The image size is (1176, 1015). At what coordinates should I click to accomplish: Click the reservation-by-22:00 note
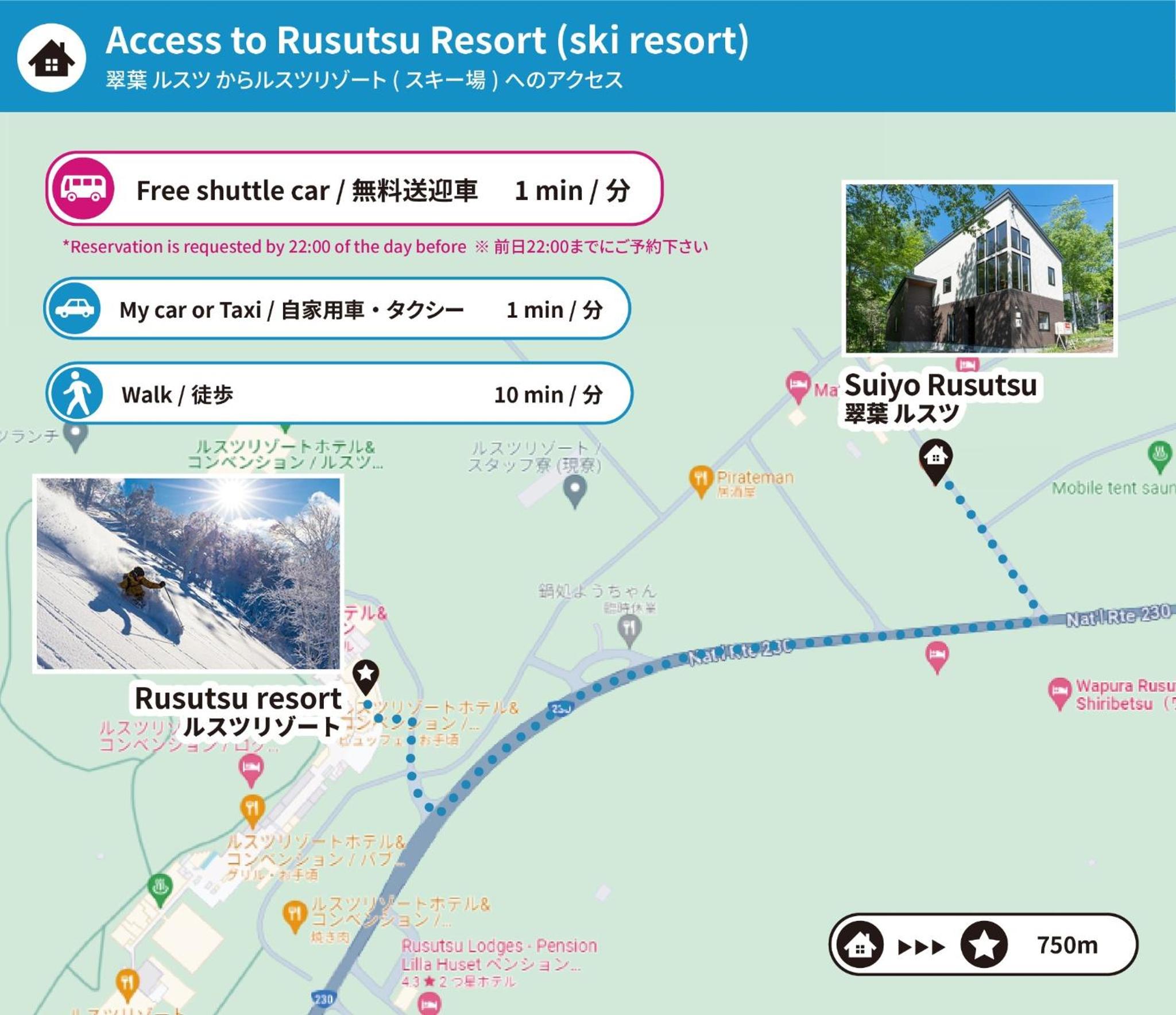[385, 247]
